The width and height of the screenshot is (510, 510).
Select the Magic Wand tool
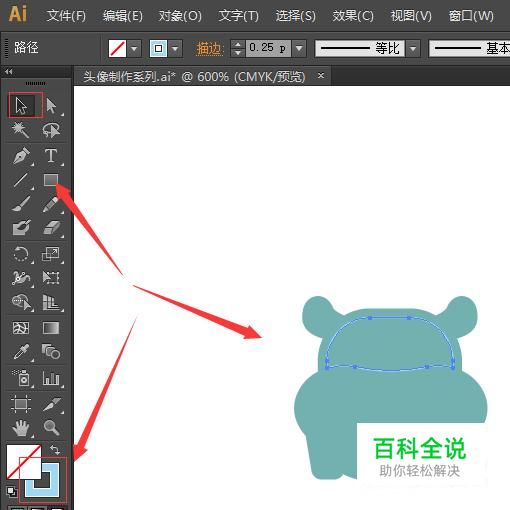21,130
